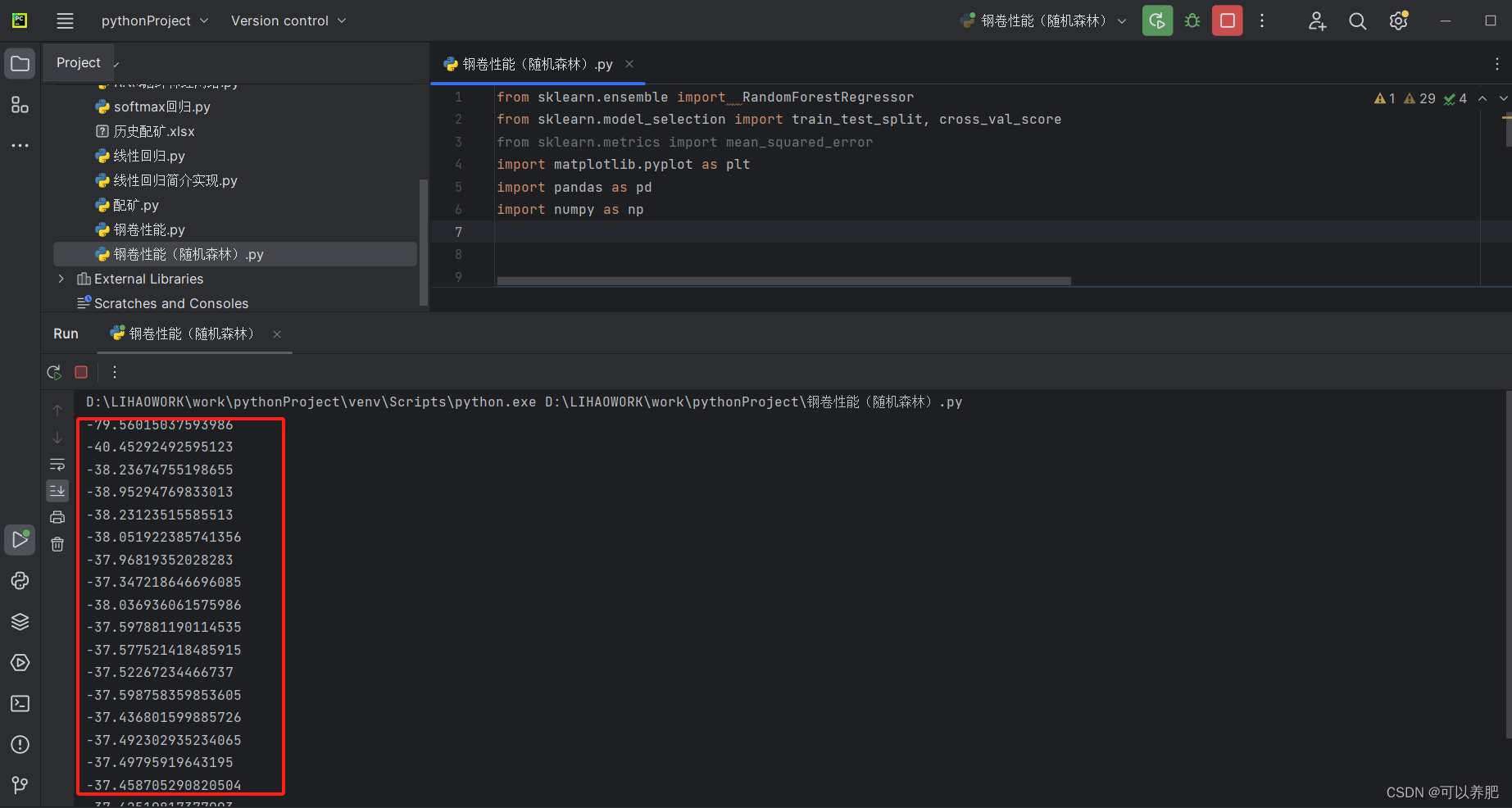The height and width of the screenshot is (808, 1512).
Task: Open the run configuration dropdown
Action: point(1044,20)
